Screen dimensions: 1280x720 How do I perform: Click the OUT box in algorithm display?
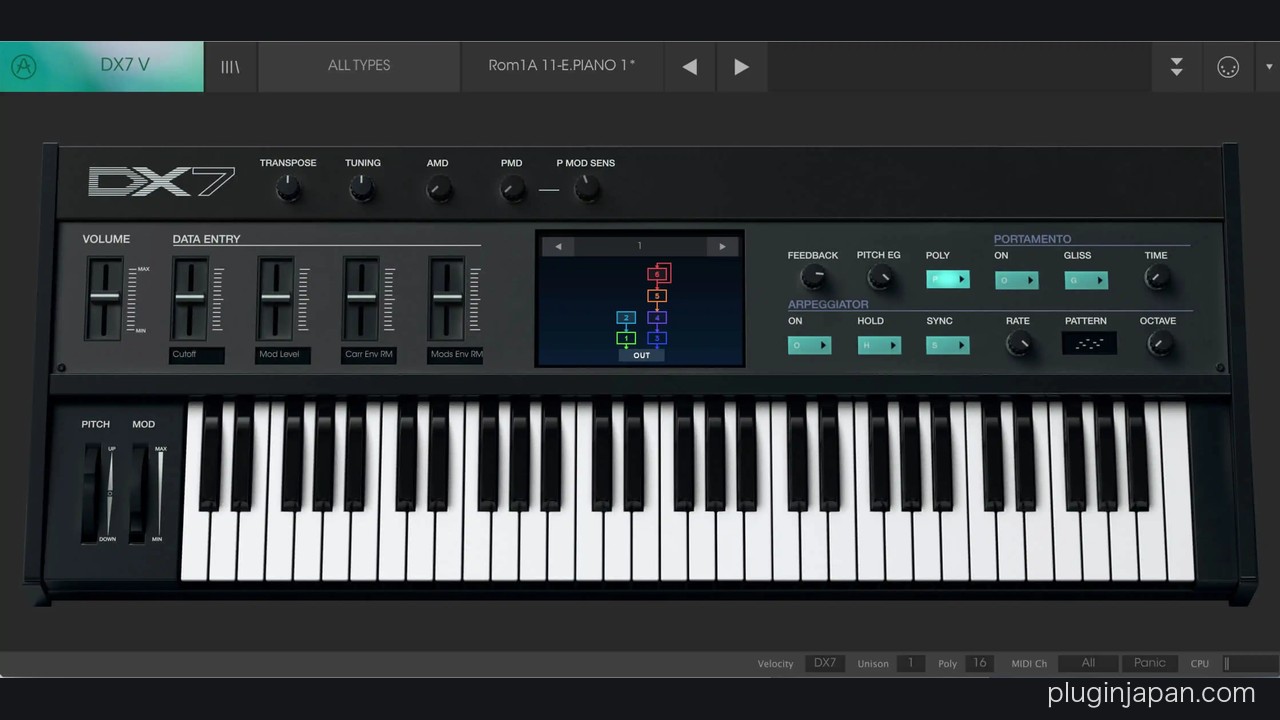click(x=641, y=355)
